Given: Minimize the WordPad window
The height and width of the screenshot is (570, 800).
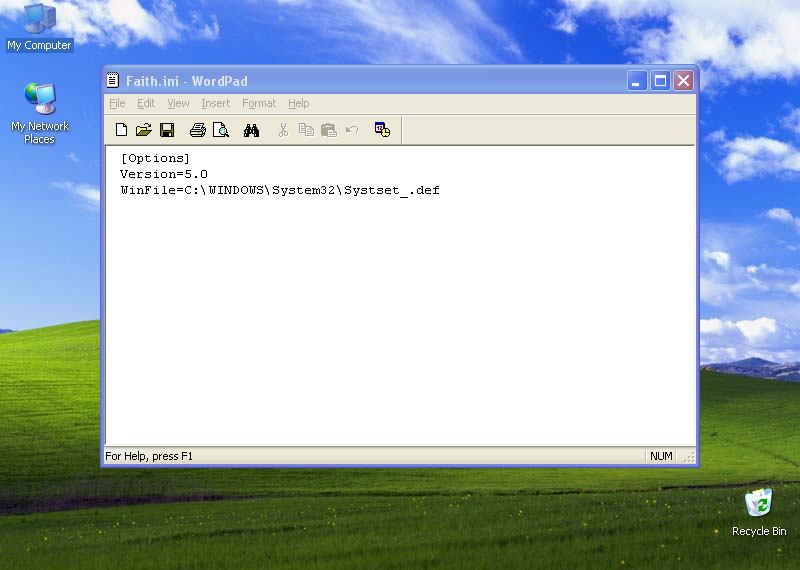Looking at the screenshot, I should click(x=637, y=81).
